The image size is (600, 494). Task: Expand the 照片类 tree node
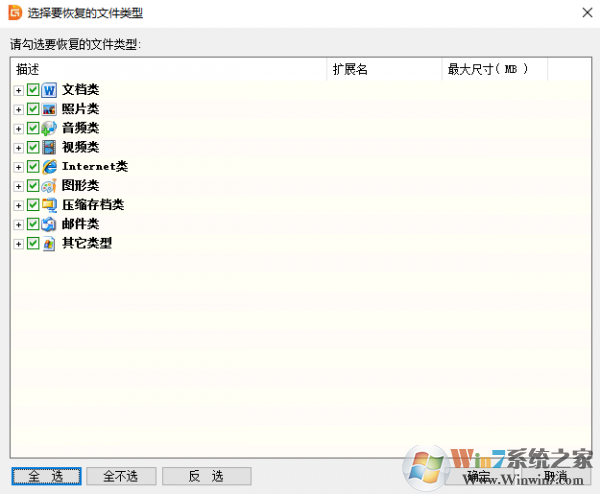(18, 110)
